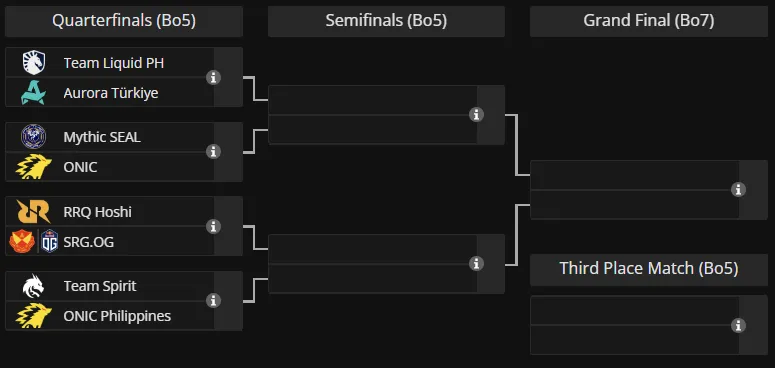This screenshot has width=775, height=368.
Task: Click the RRQ Hoshi orange logo
Action: [34, 211]
